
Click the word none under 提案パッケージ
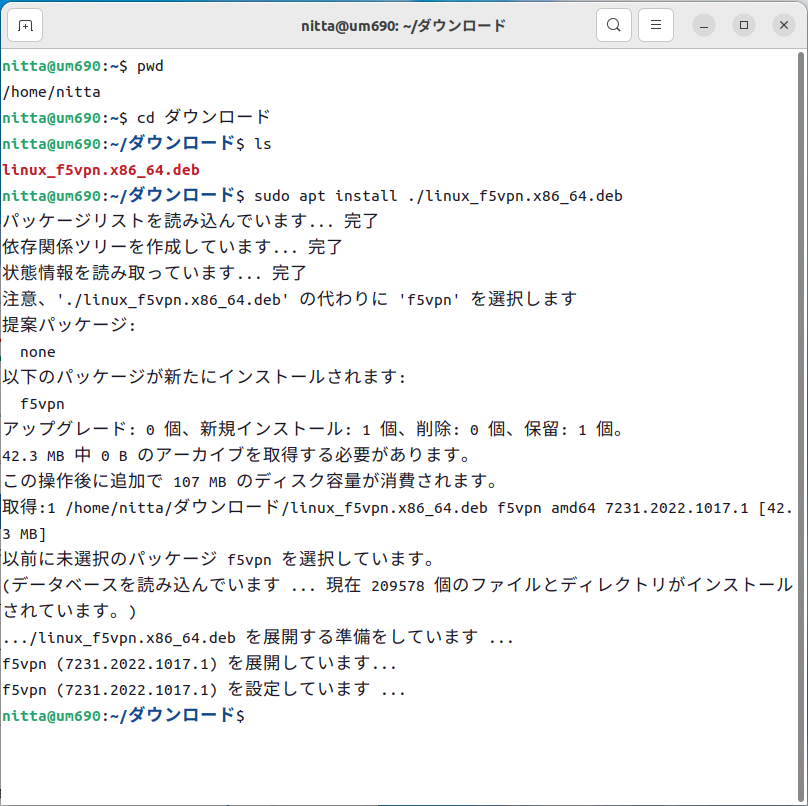click(38, 352)
